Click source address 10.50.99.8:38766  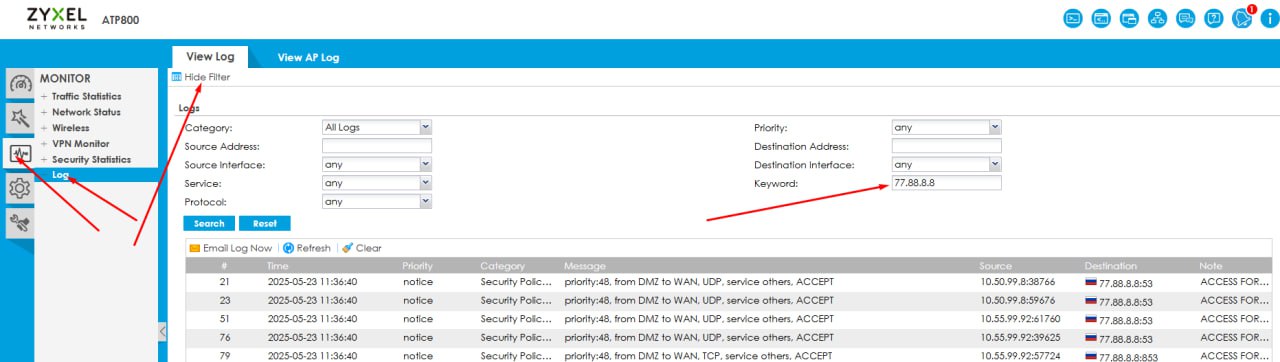click(1018, 282)
